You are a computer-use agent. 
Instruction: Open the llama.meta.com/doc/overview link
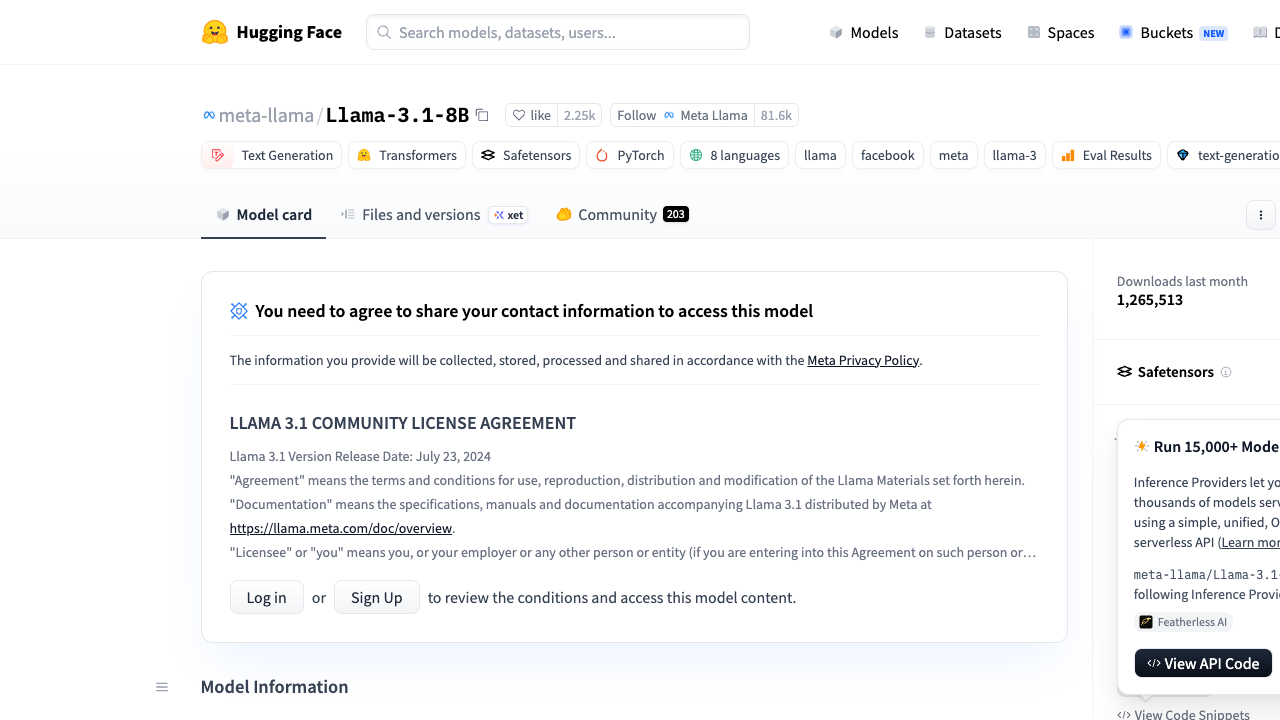[341, 528]
